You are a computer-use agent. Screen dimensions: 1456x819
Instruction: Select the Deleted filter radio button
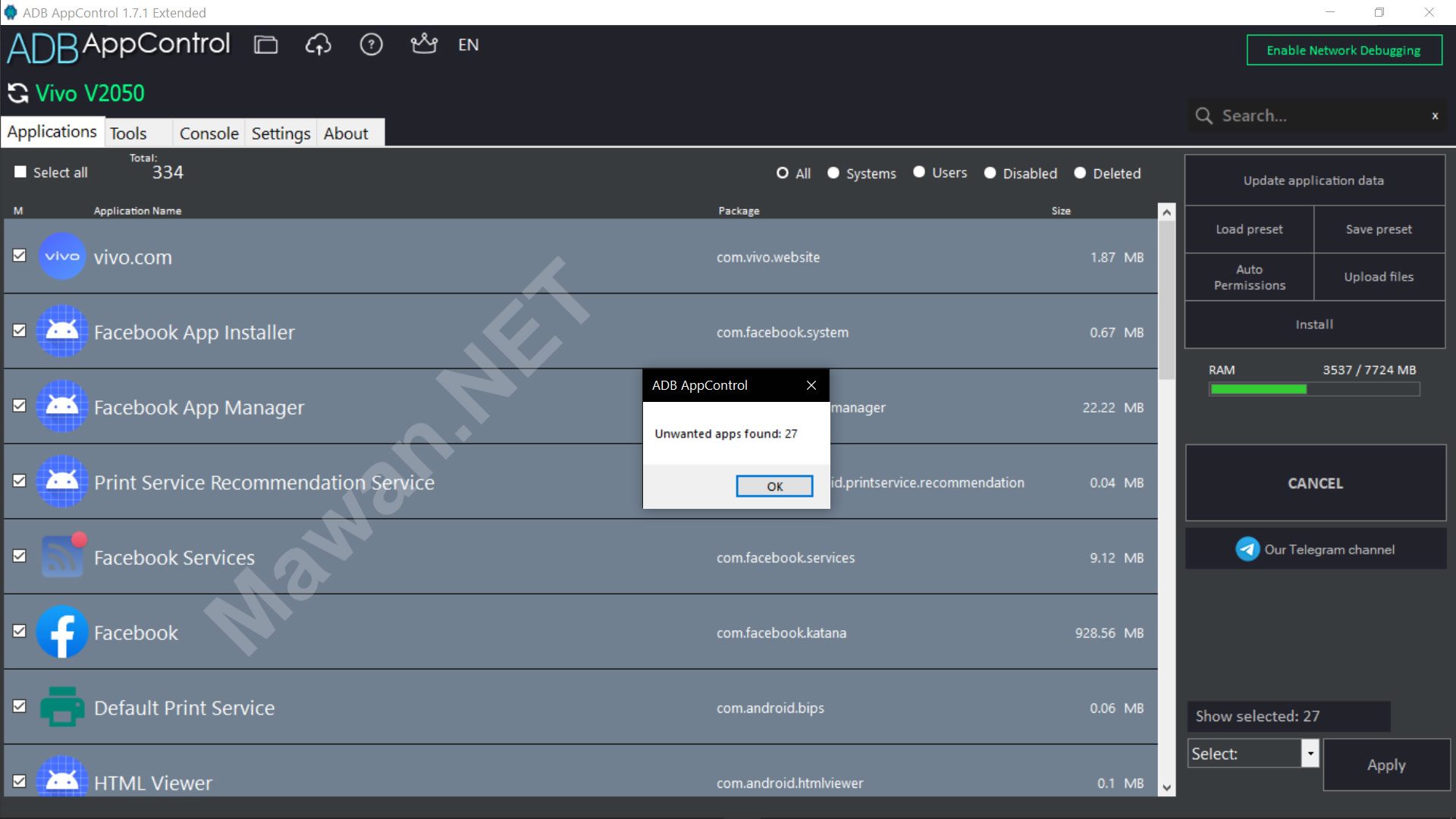[1080, 173]
